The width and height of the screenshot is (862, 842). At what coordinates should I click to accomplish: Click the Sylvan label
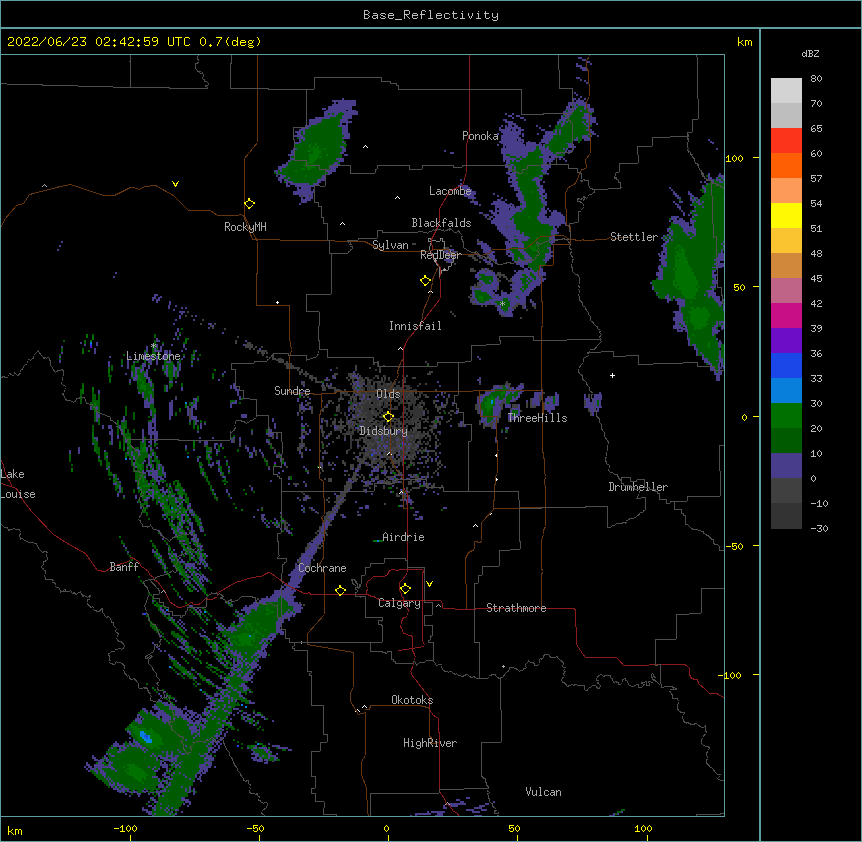click(390, 245)
